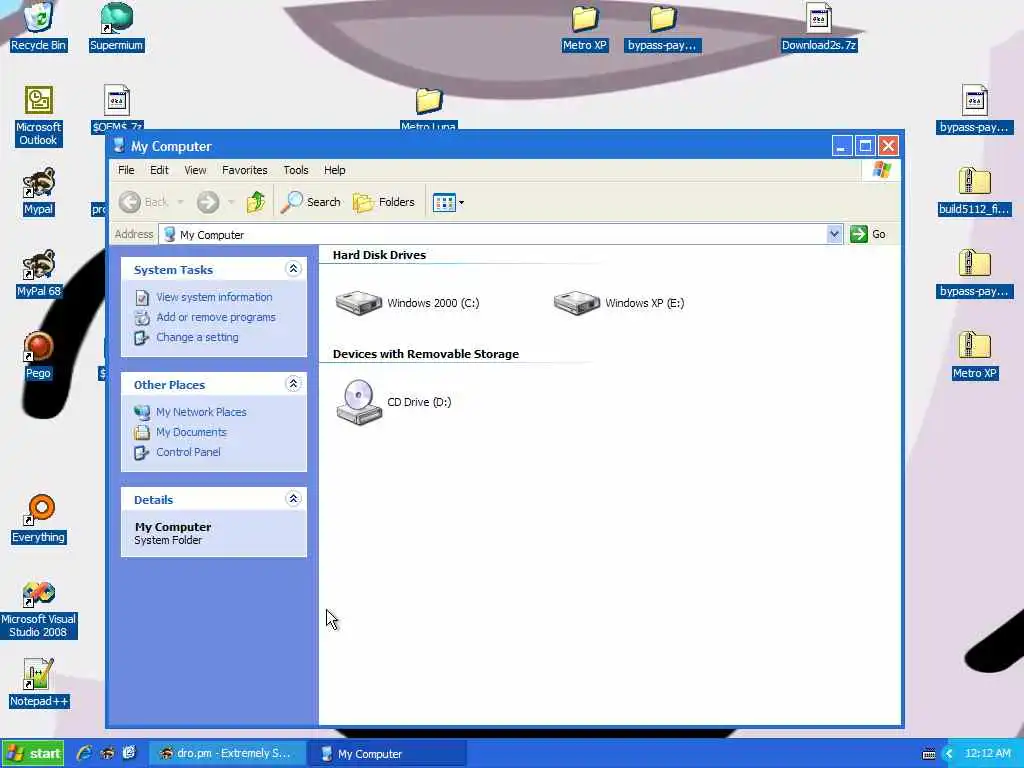Open the Help menu
Image resolution: width=1024 pixels, height=768 pixels.
coord(334,170)
